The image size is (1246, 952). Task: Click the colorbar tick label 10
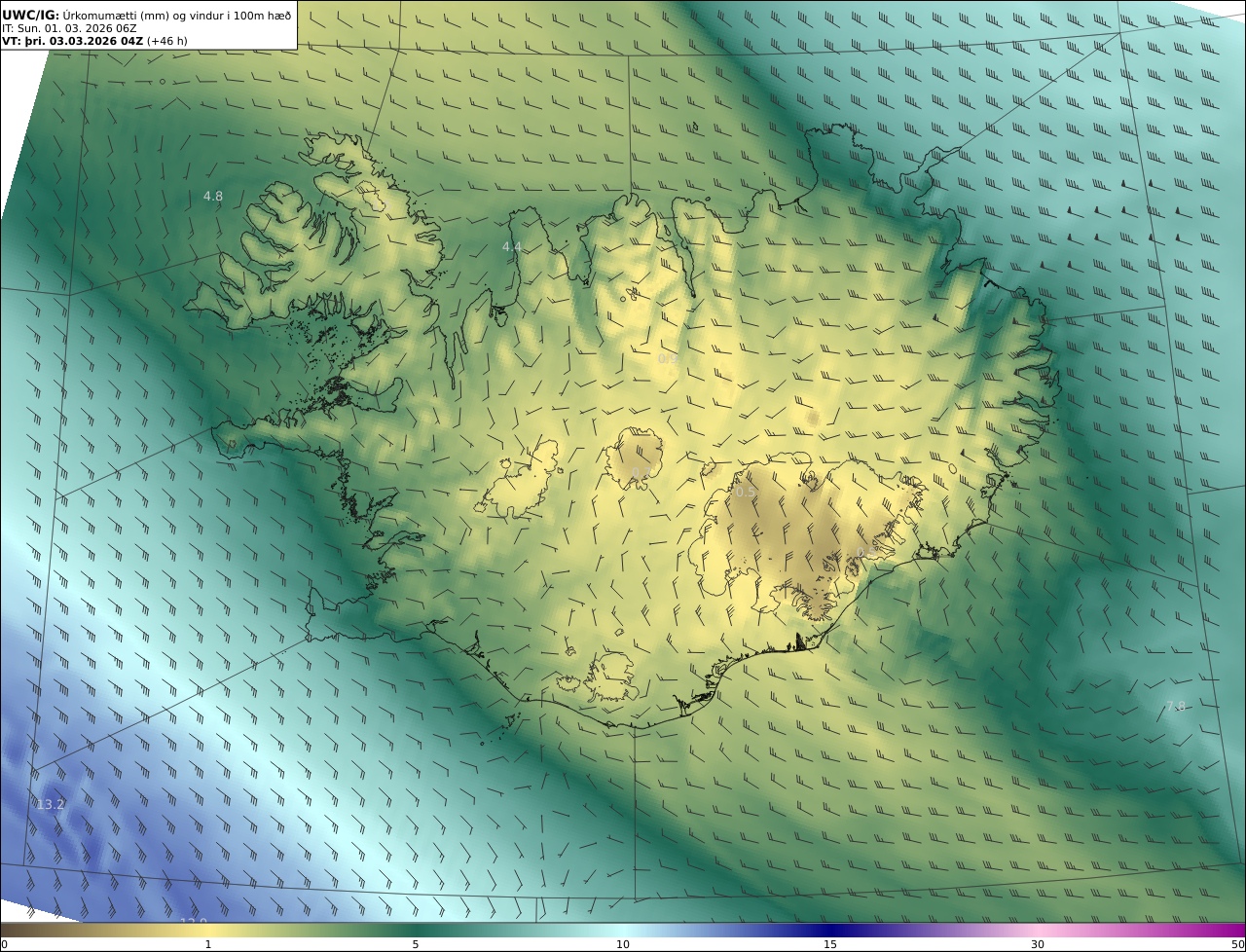tap(623, 944)
